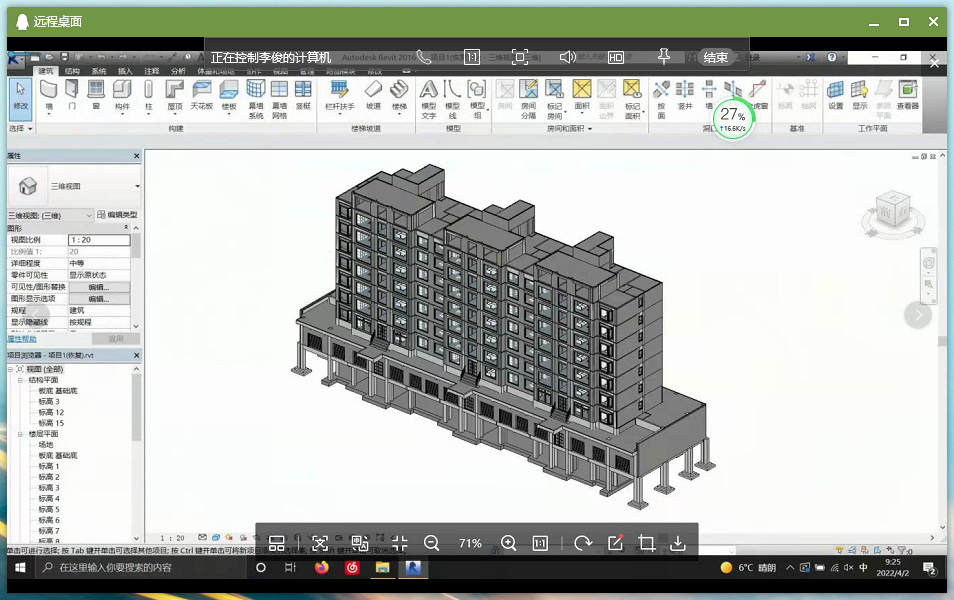
Task: Collapse the 结构平面 tree node
Action: [20, 380]
